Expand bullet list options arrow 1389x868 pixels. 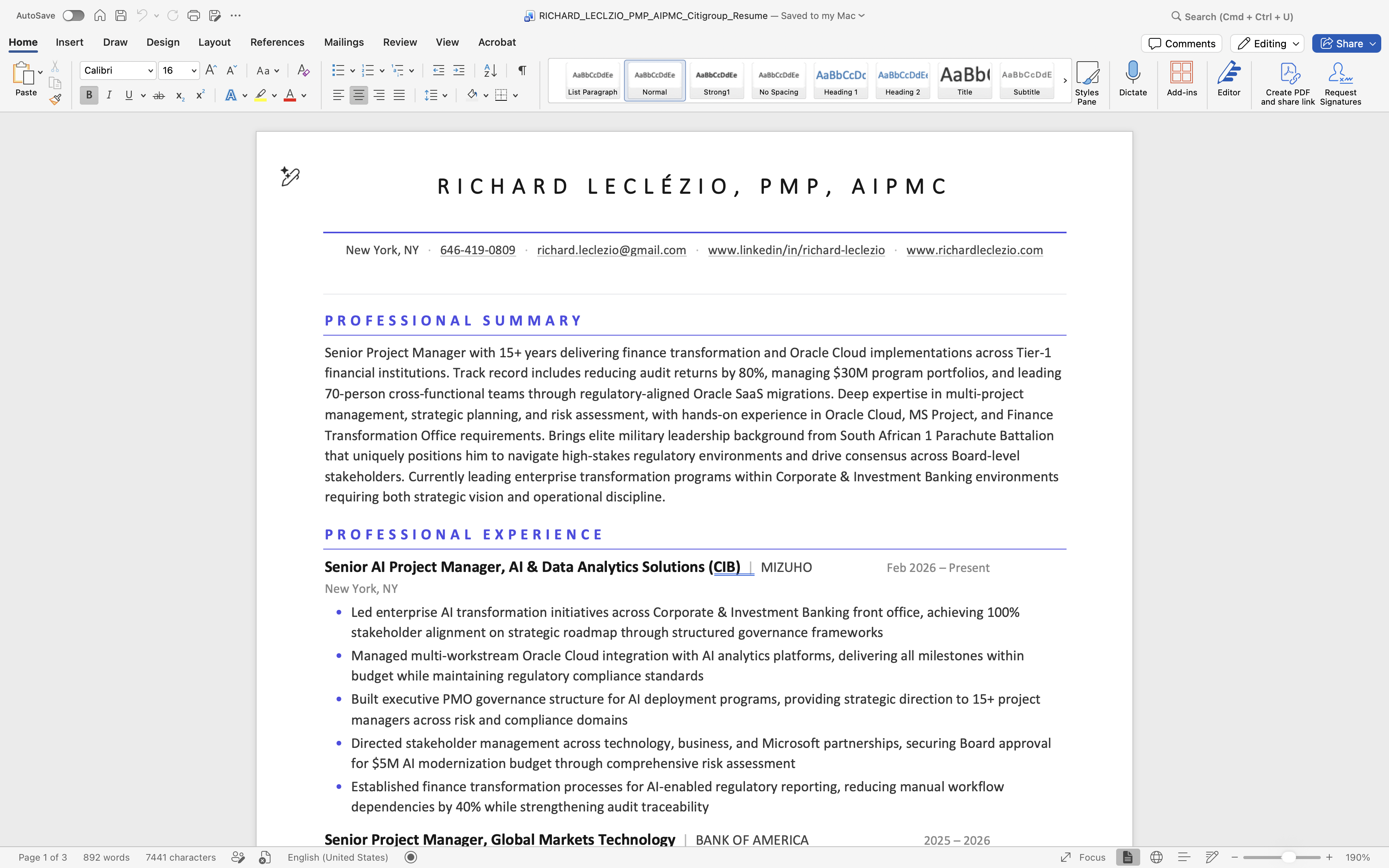click(352, 71)
